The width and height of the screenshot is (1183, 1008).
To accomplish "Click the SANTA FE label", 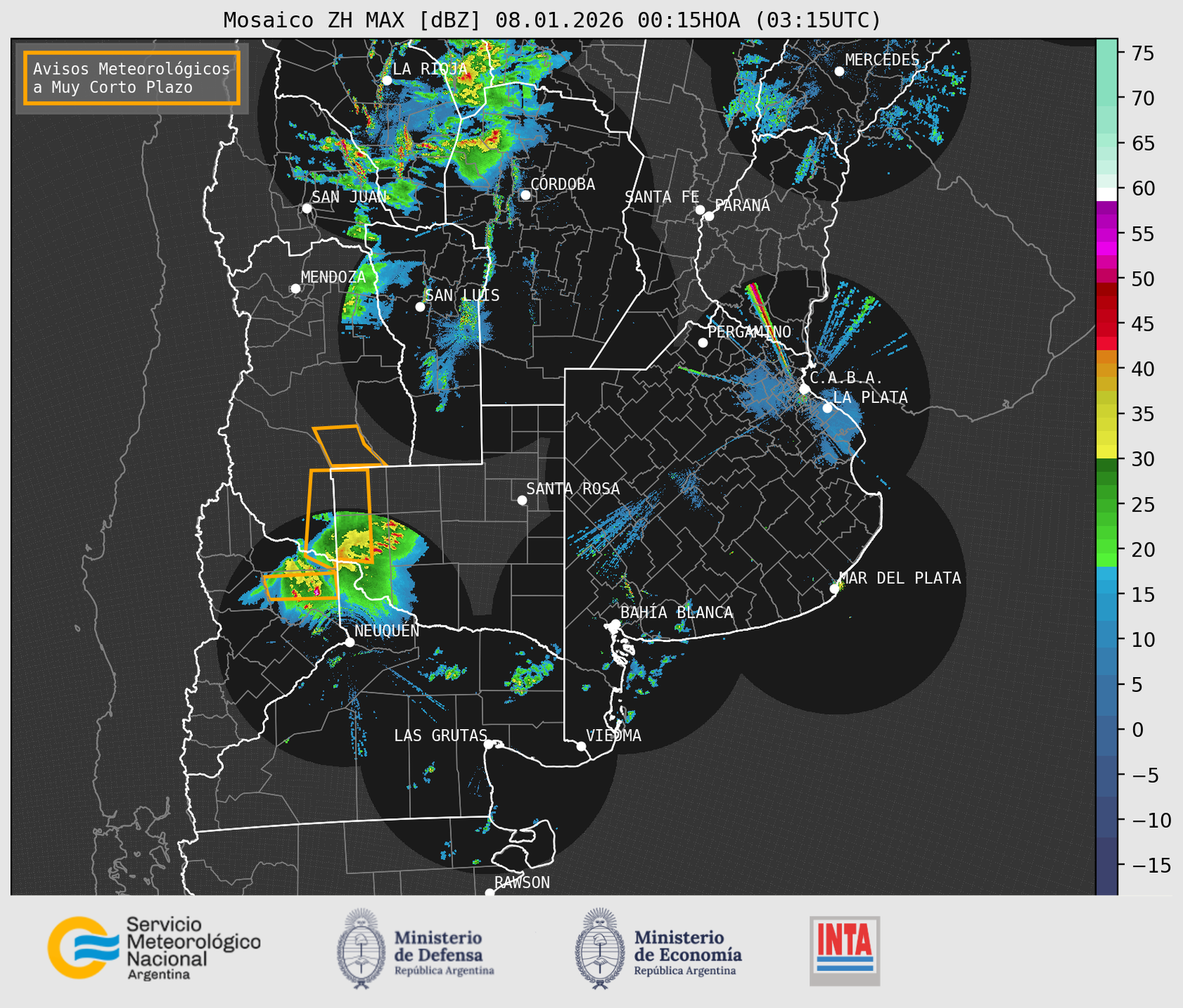I will [x=662, y=197].
